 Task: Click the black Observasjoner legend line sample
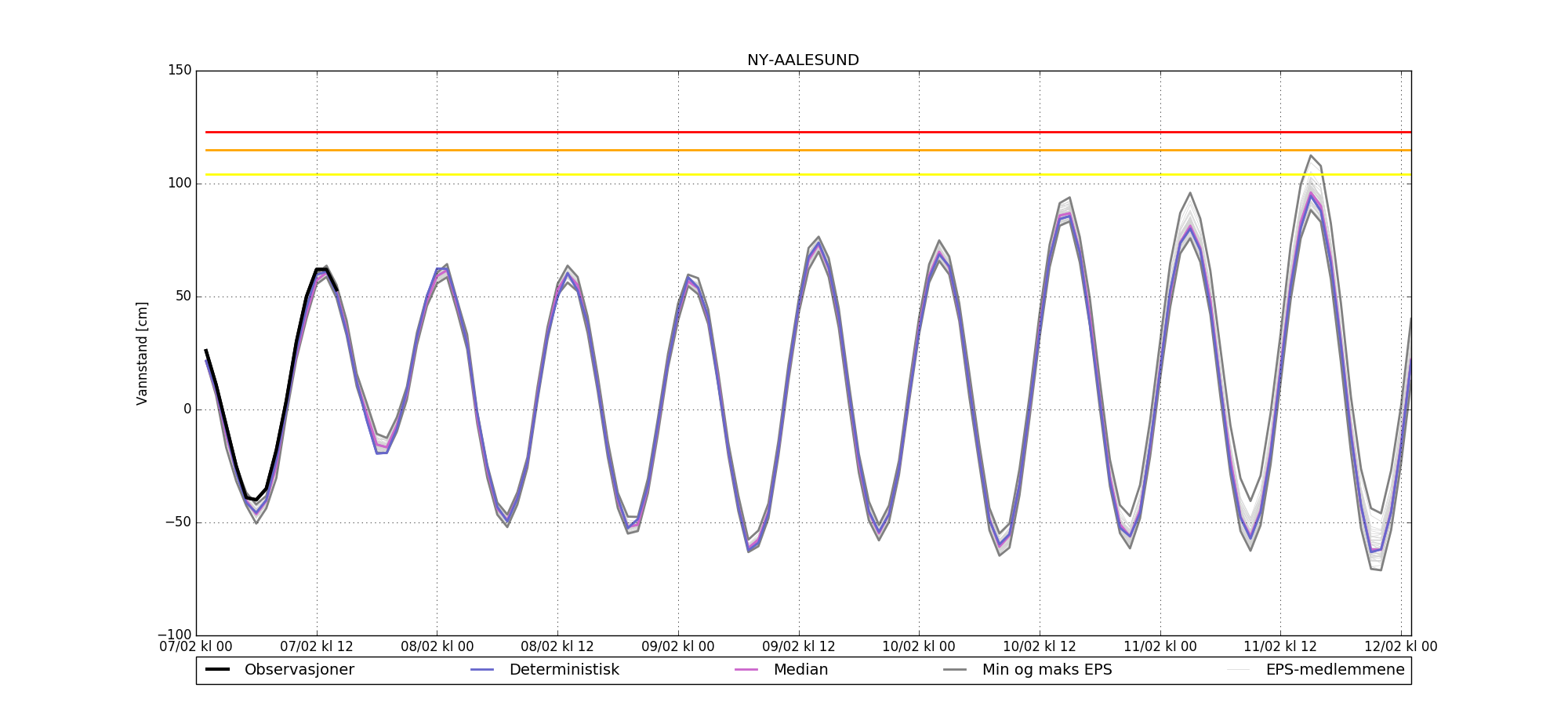tap(217, 670)
